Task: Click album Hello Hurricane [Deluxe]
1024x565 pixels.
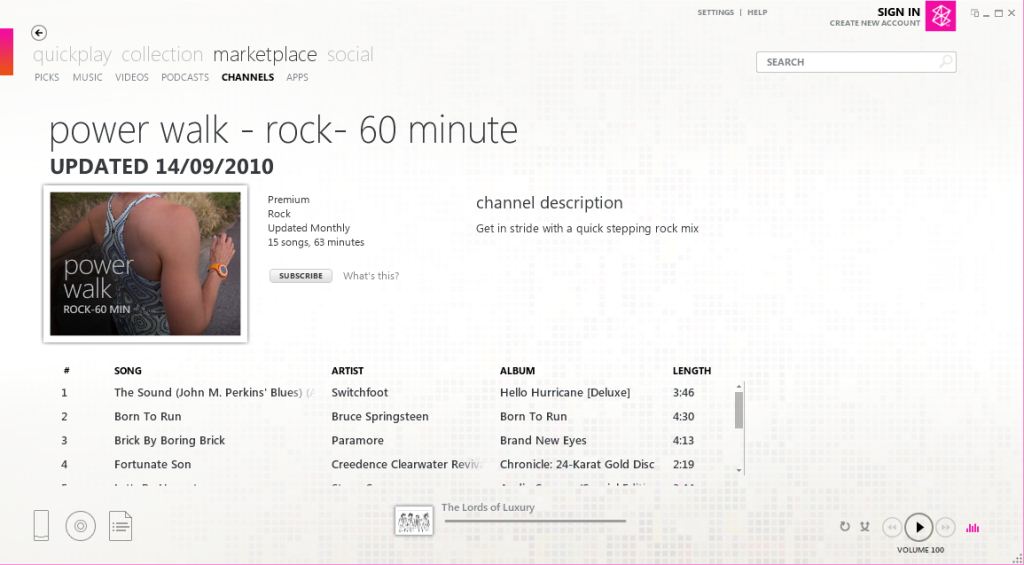Action: tap(565, 393)
